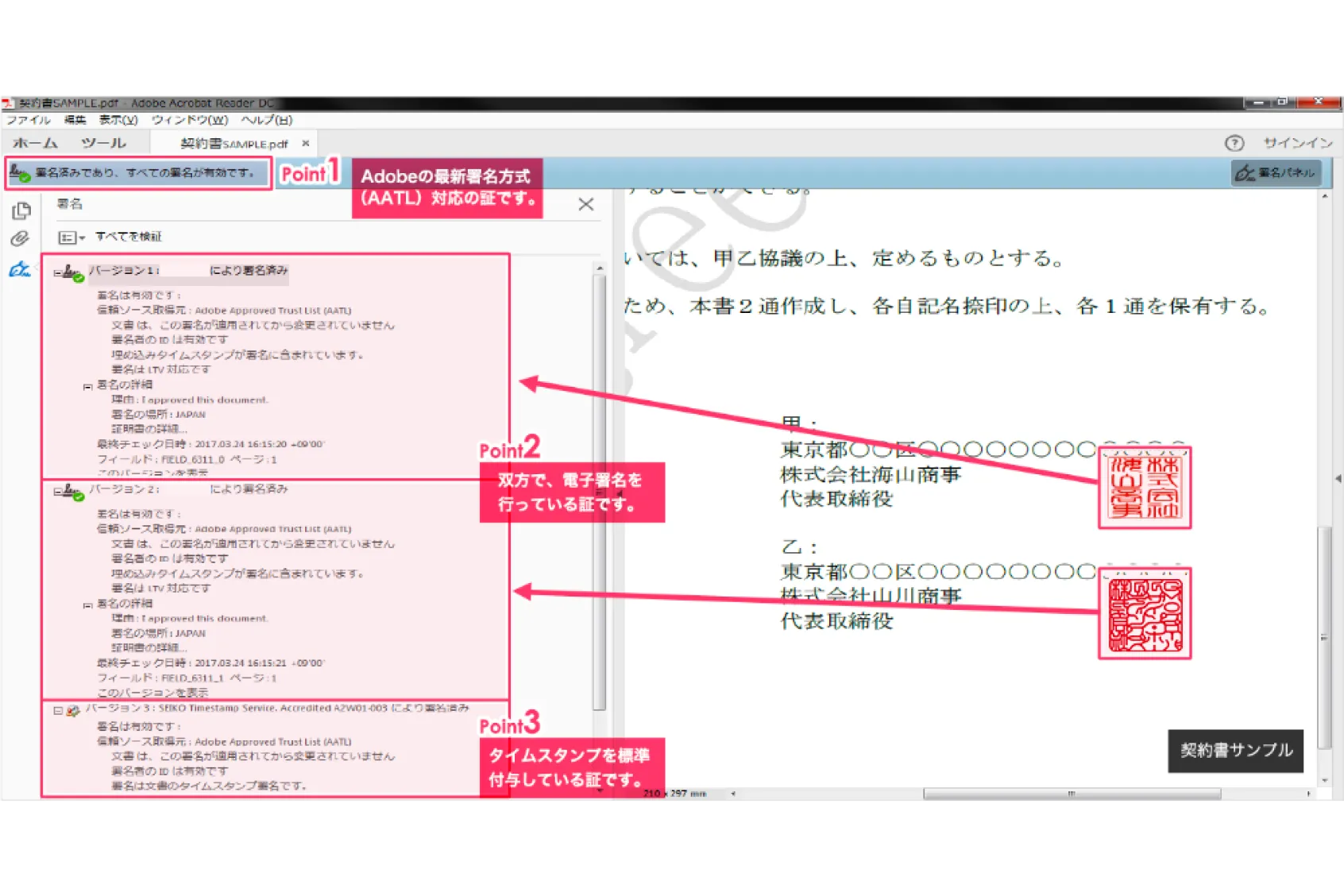This screenshot has height=896, width=1344.
Task: Close the signature panel with X
Action: point(586,204)
